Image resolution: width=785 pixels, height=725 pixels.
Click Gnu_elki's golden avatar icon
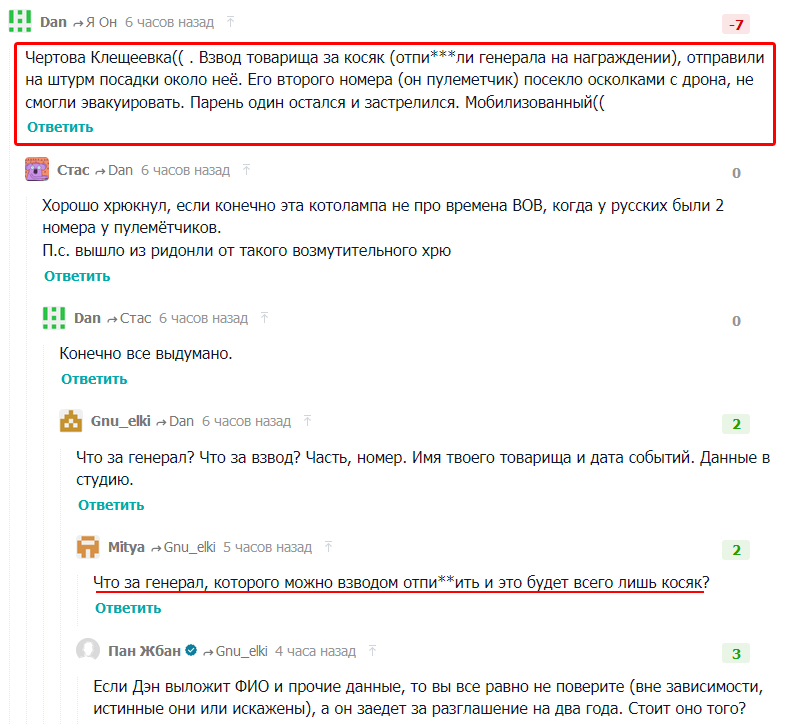pyautogui.click(x=71, y=421)
